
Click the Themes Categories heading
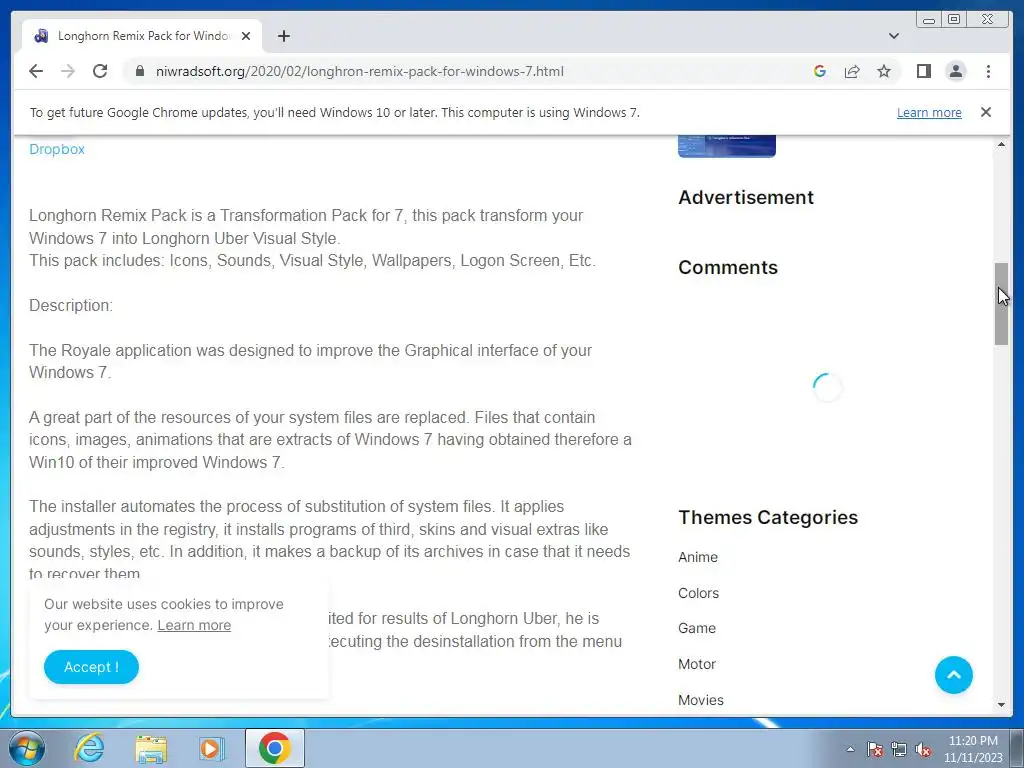(768, 517)
